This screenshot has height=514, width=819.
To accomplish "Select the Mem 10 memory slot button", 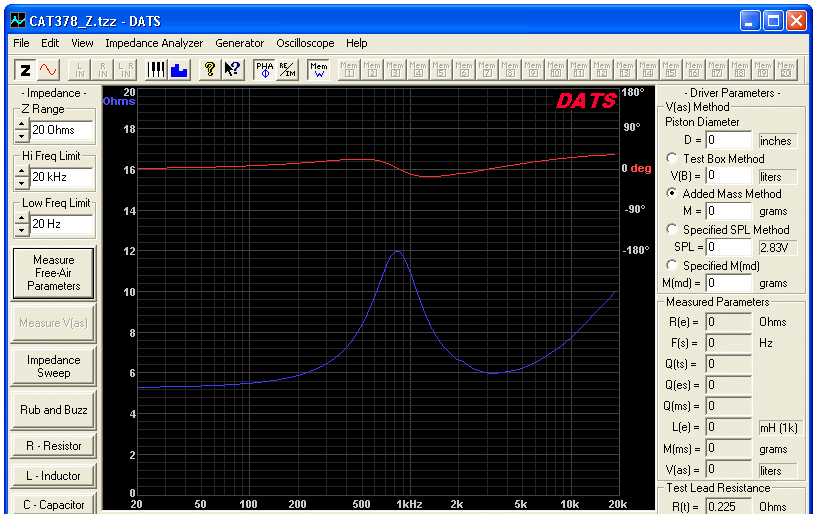I will [x=556, y=69].
